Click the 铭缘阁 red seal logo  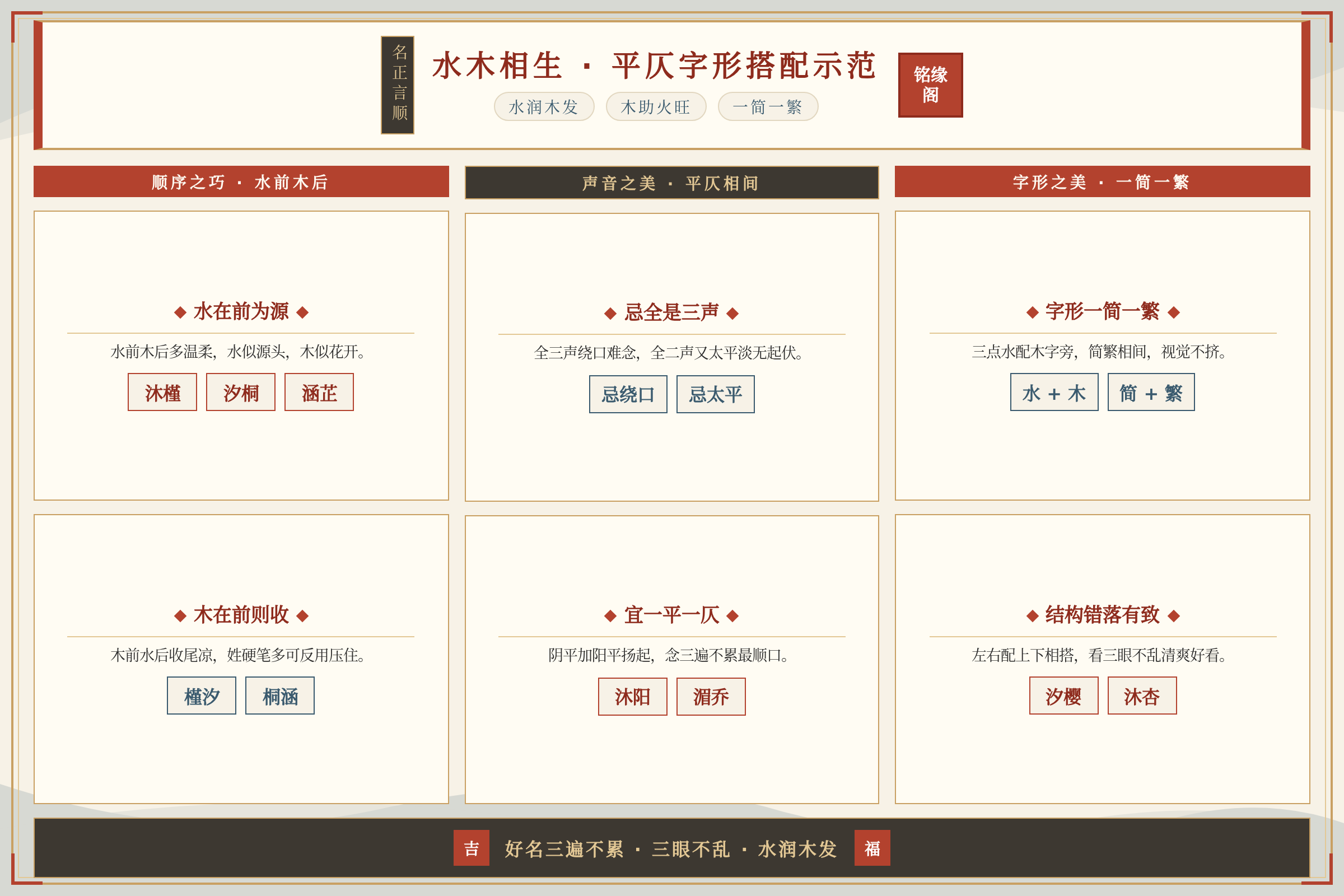(x=930, y=85)
